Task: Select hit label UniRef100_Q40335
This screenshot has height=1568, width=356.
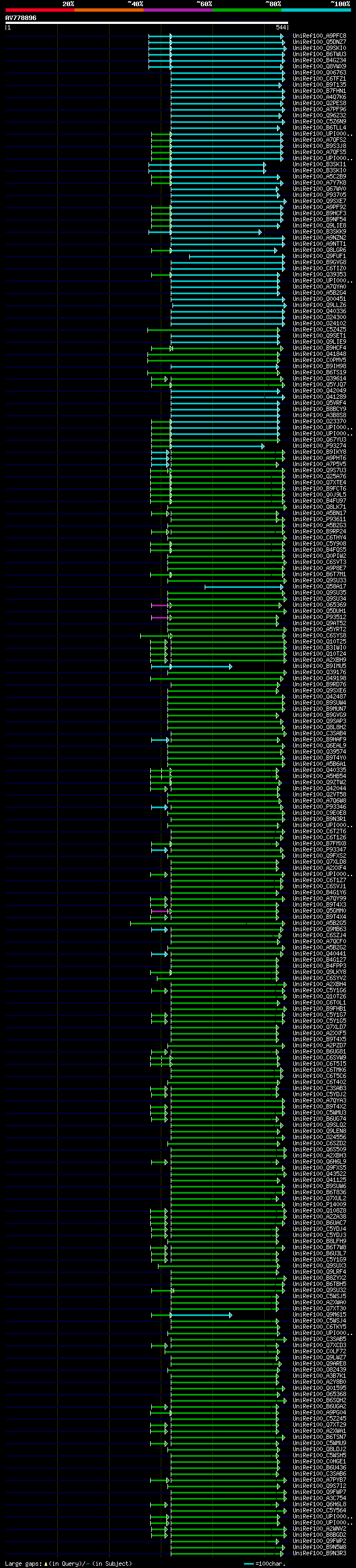Action: (319, 770)
